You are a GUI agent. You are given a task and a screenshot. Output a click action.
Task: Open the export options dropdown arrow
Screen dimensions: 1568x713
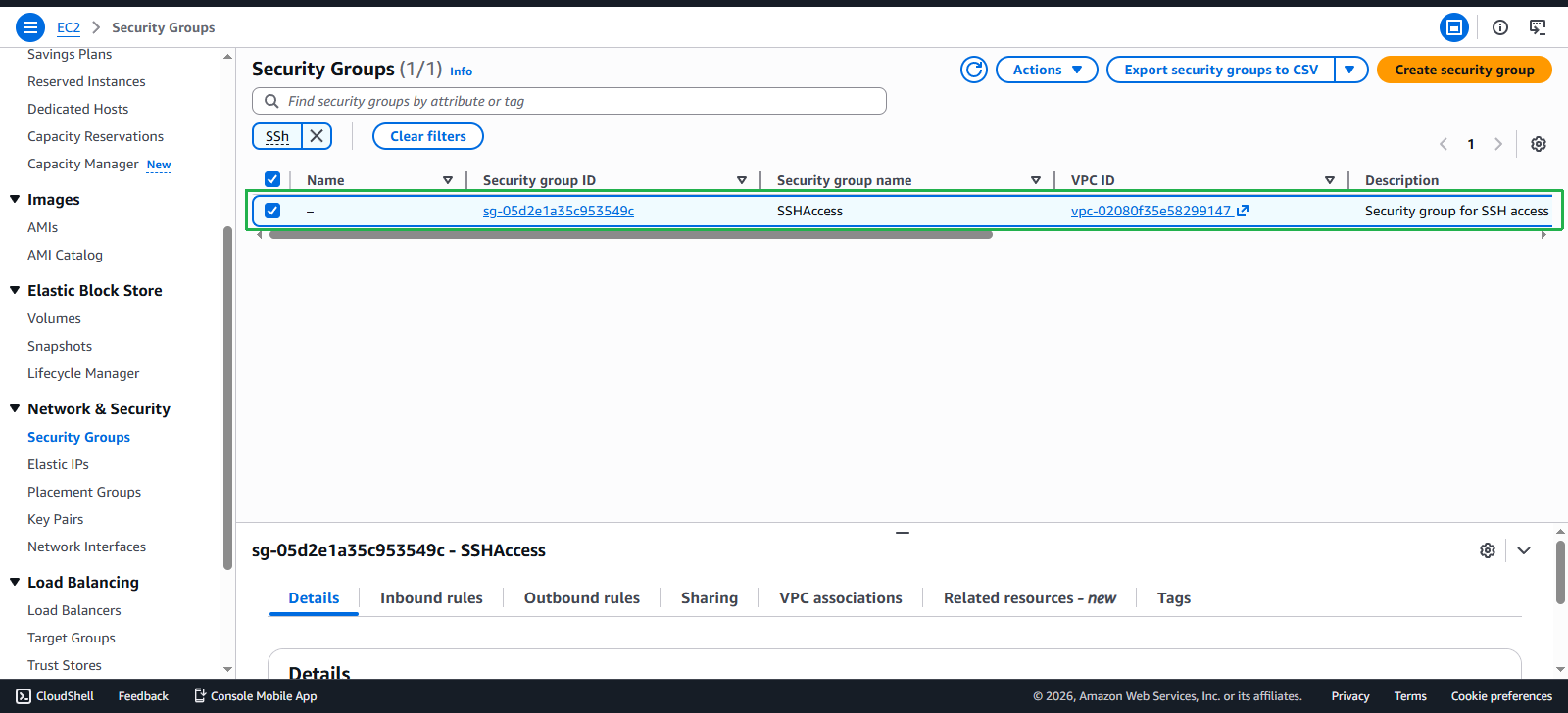coord(1350,70)
